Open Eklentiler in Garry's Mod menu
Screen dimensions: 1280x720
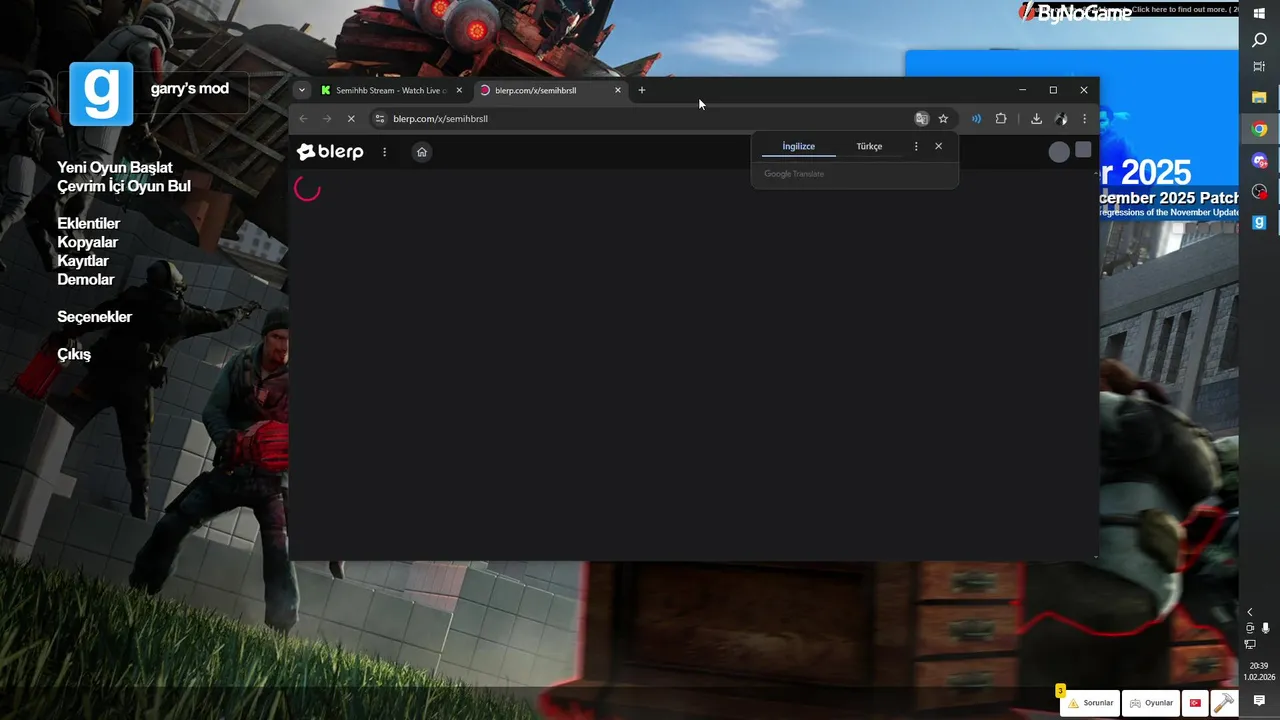89,223
